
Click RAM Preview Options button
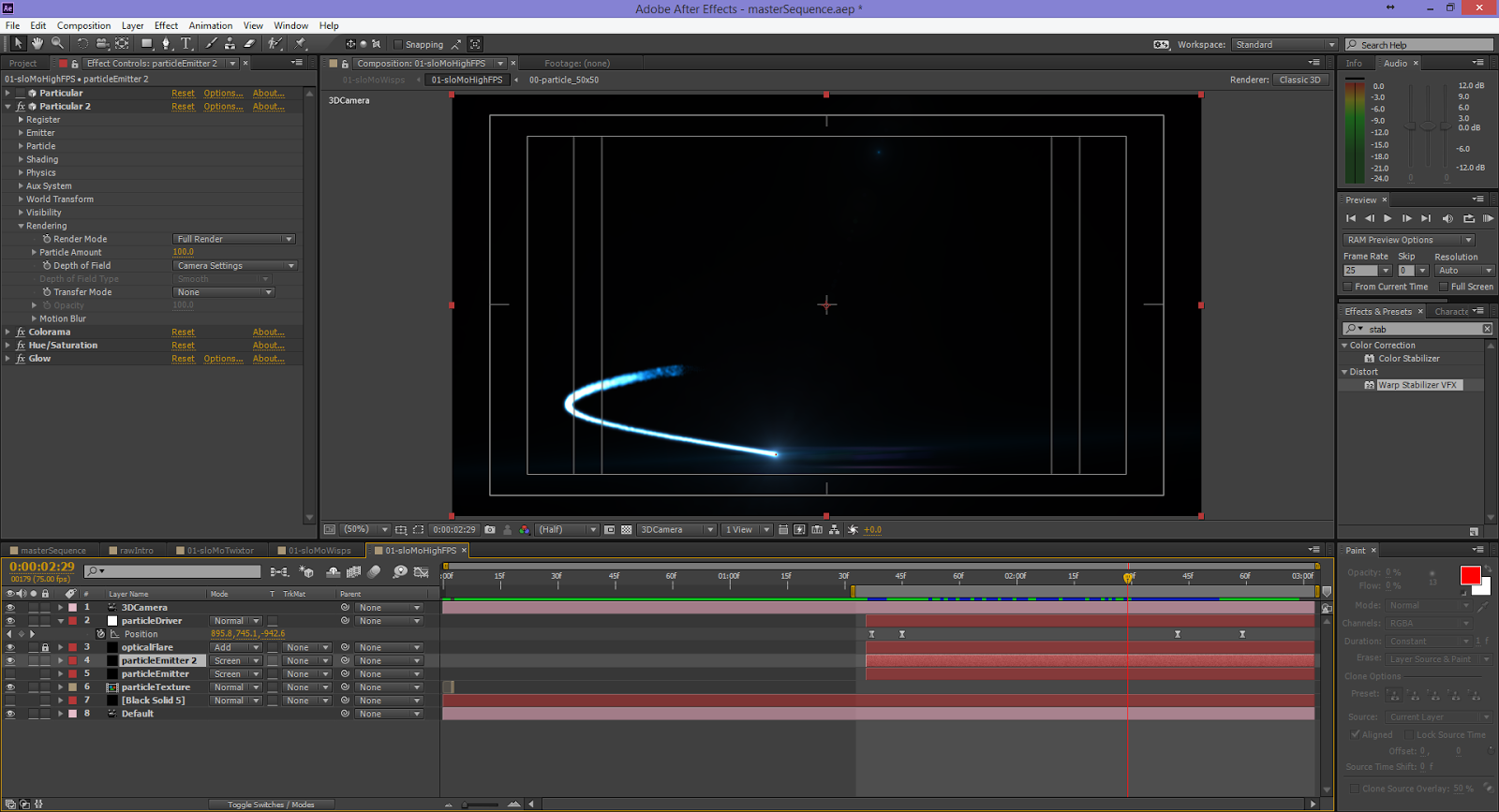click(x=1408, y=240)
